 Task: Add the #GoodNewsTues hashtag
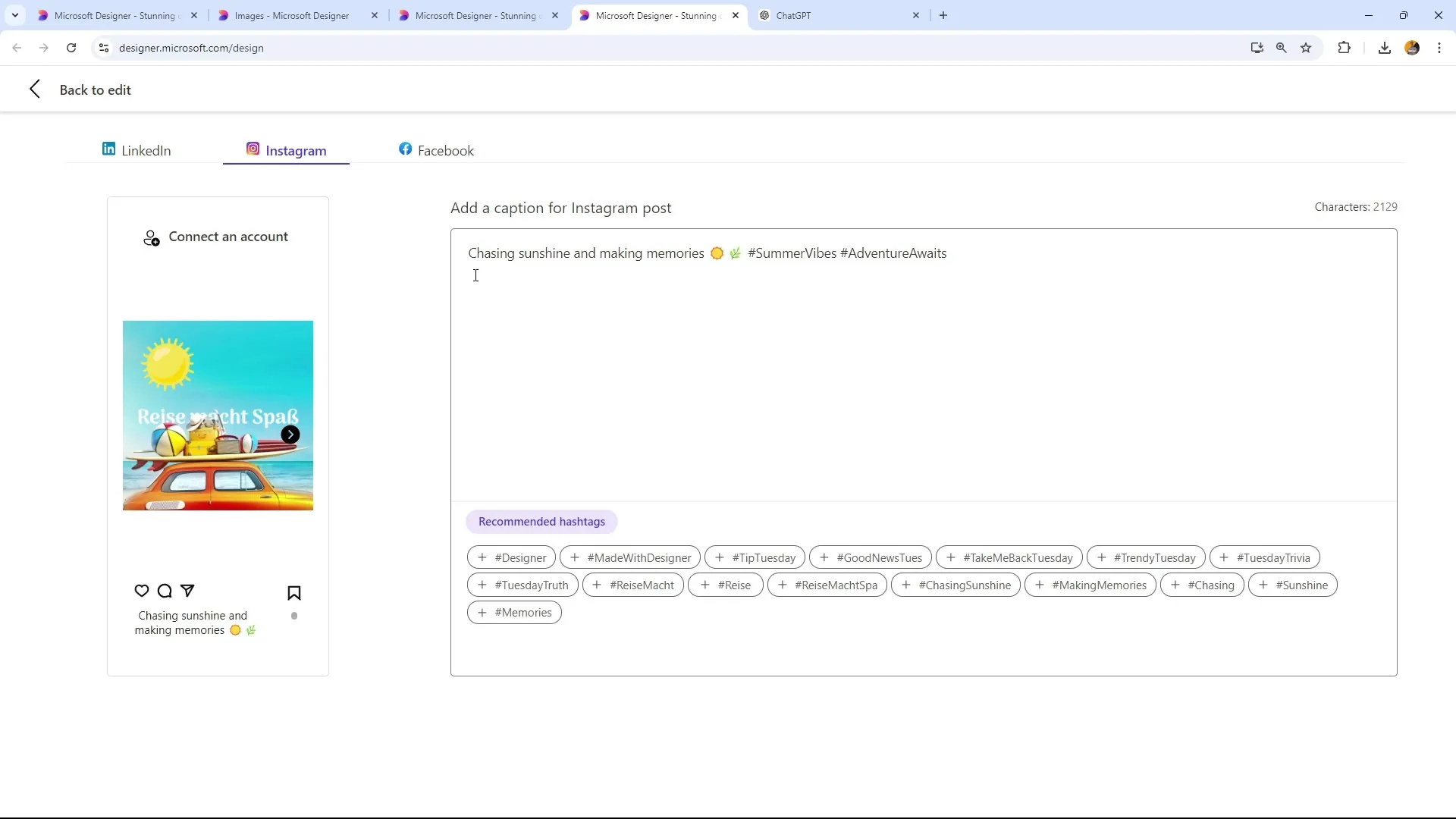coord(871,557)
